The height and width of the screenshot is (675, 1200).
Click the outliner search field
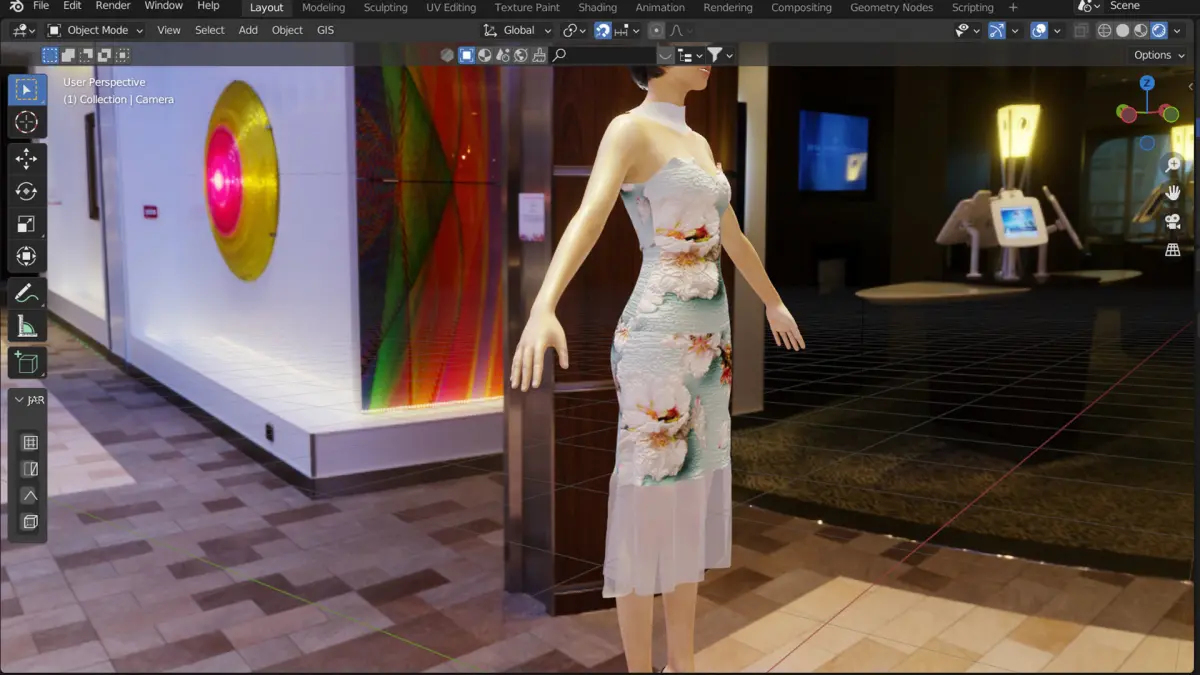pyautogui.click(x=605, y=55)
